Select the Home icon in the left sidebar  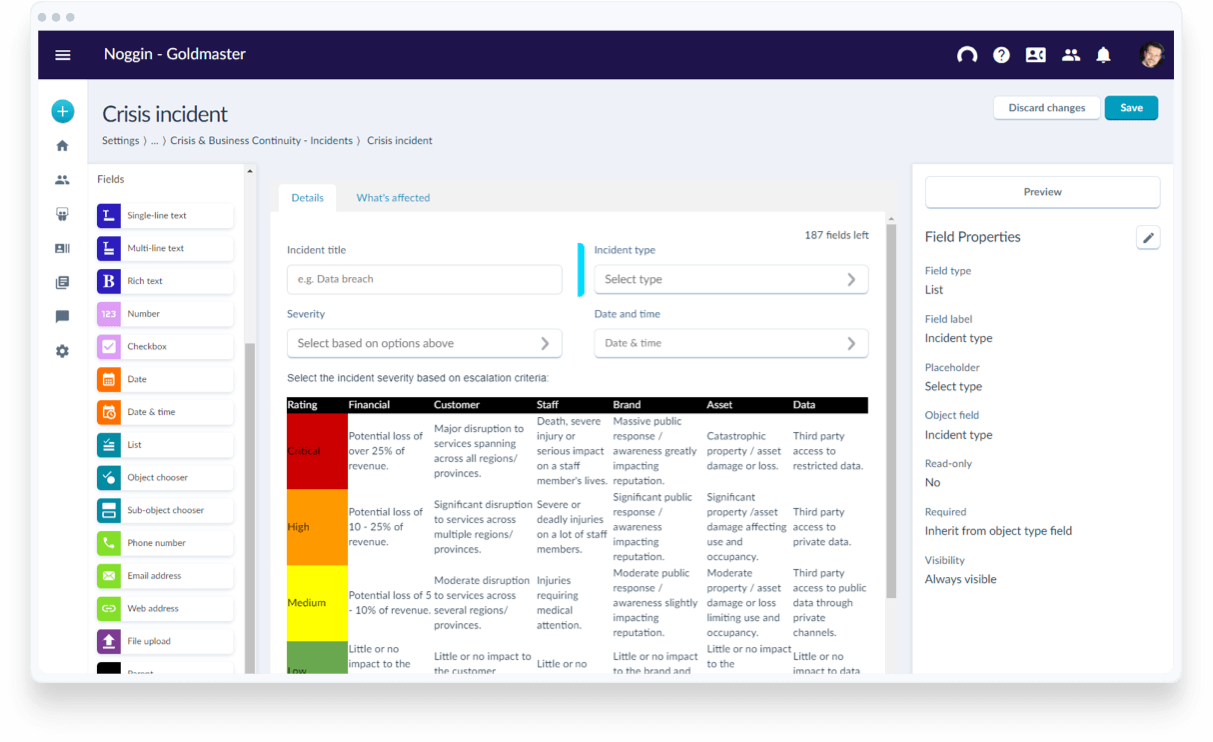point(62,145)
